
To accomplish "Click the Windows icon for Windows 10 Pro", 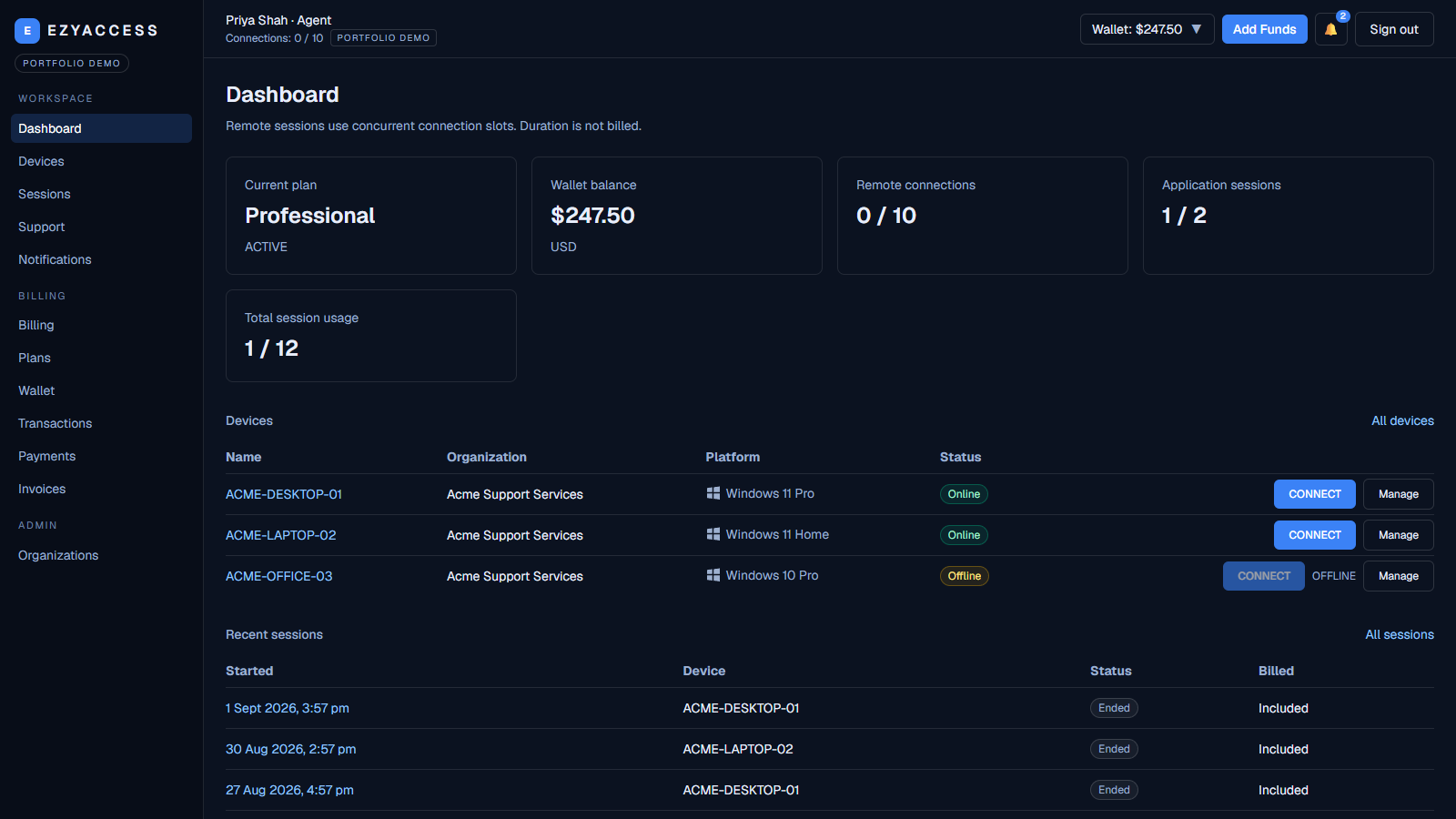I will click(x=713, y=575).
